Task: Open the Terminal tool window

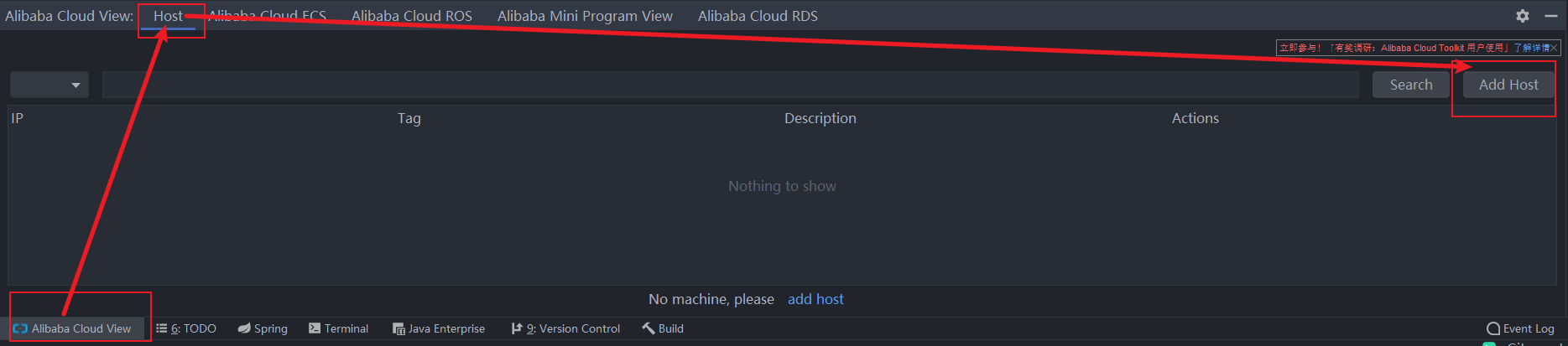Action: pyautogui.click(x=339, y=328)
